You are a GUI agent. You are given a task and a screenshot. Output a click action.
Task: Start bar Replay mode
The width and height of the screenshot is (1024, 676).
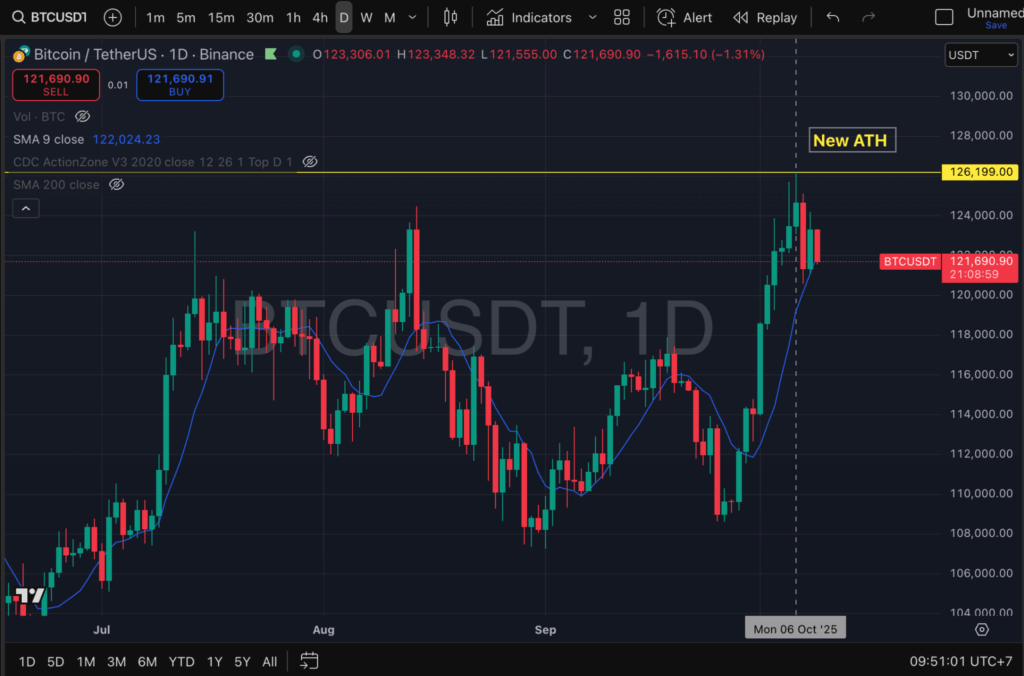tap(765, 17)
